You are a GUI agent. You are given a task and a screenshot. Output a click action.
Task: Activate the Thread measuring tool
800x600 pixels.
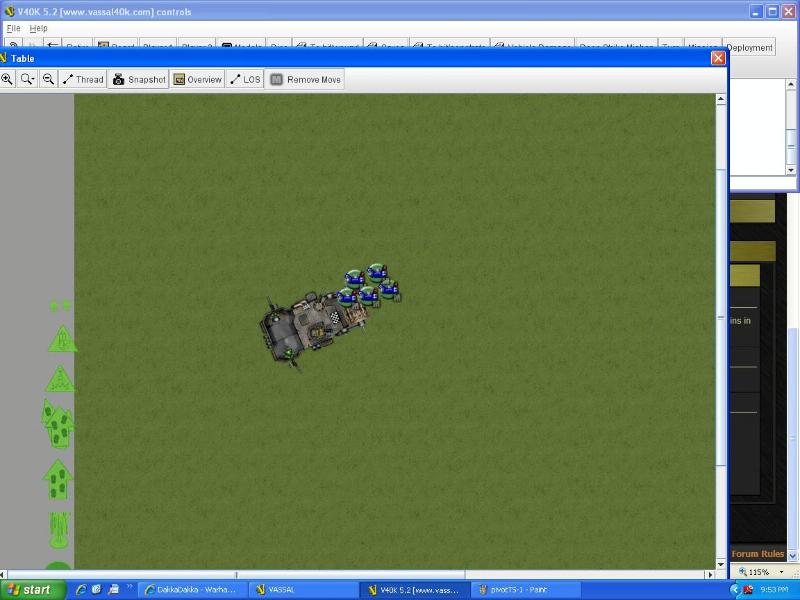coord(83,79)
